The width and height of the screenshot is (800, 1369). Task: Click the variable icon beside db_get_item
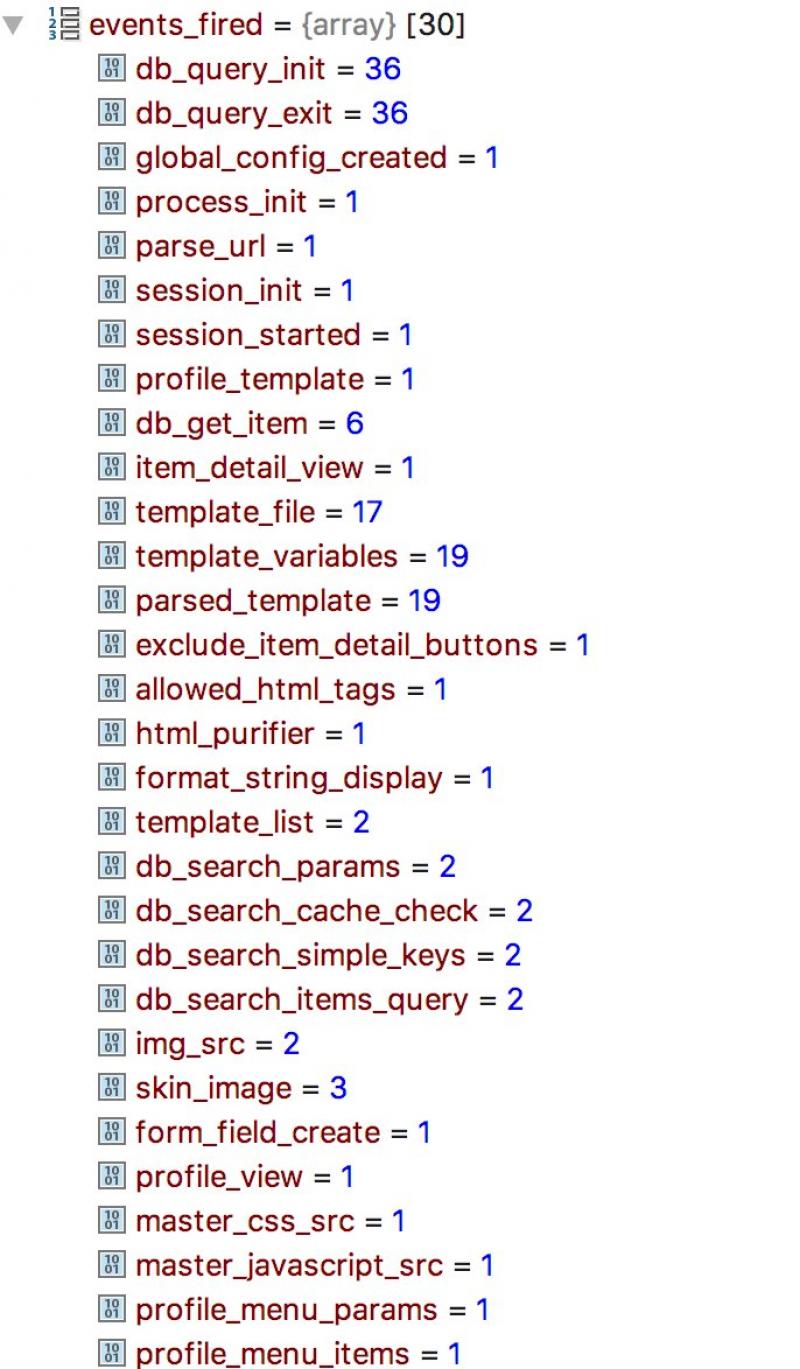110,423
